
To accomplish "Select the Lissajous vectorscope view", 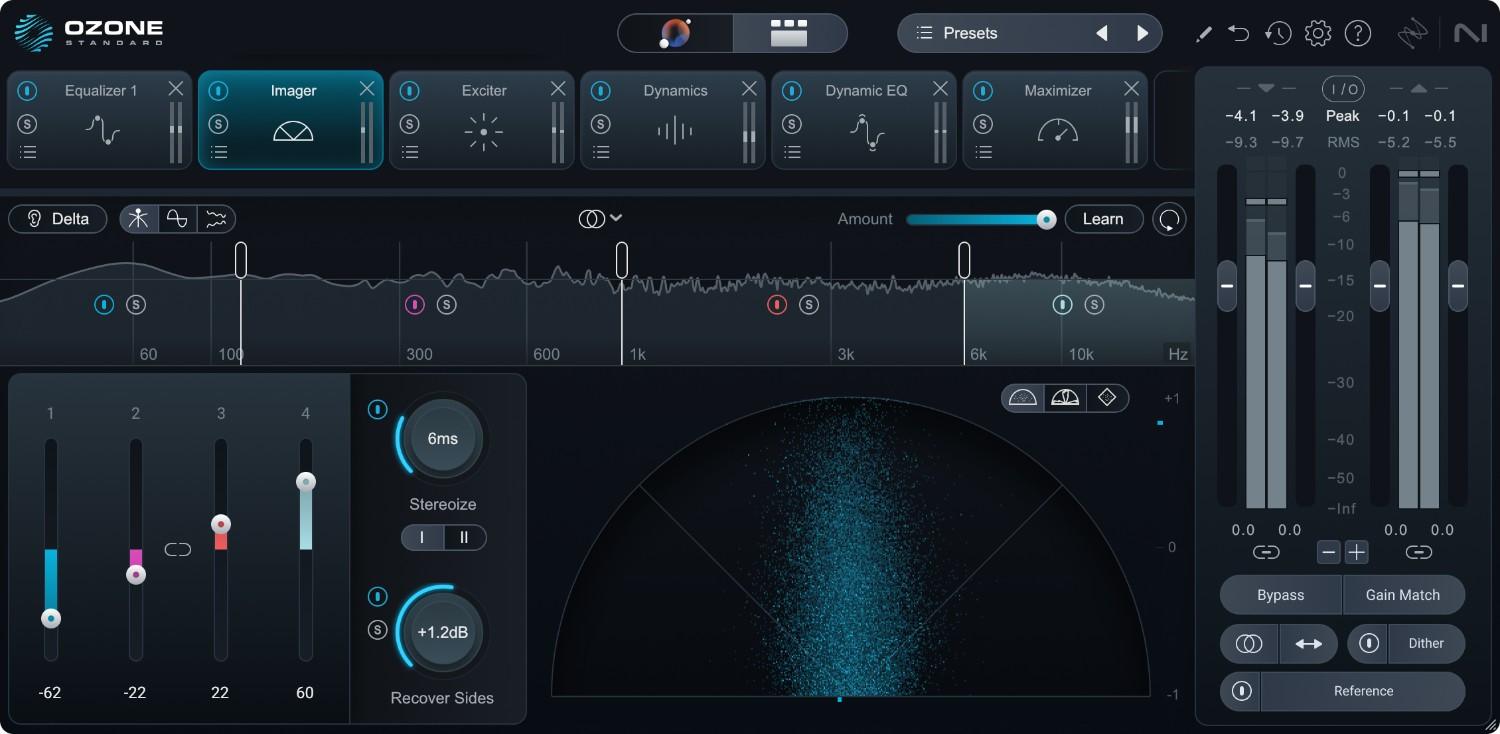I will 1107,398.
